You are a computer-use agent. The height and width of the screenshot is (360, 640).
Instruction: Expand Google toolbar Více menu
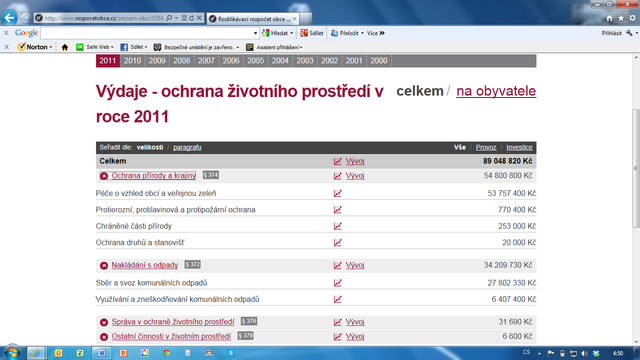tap(376, 33)
